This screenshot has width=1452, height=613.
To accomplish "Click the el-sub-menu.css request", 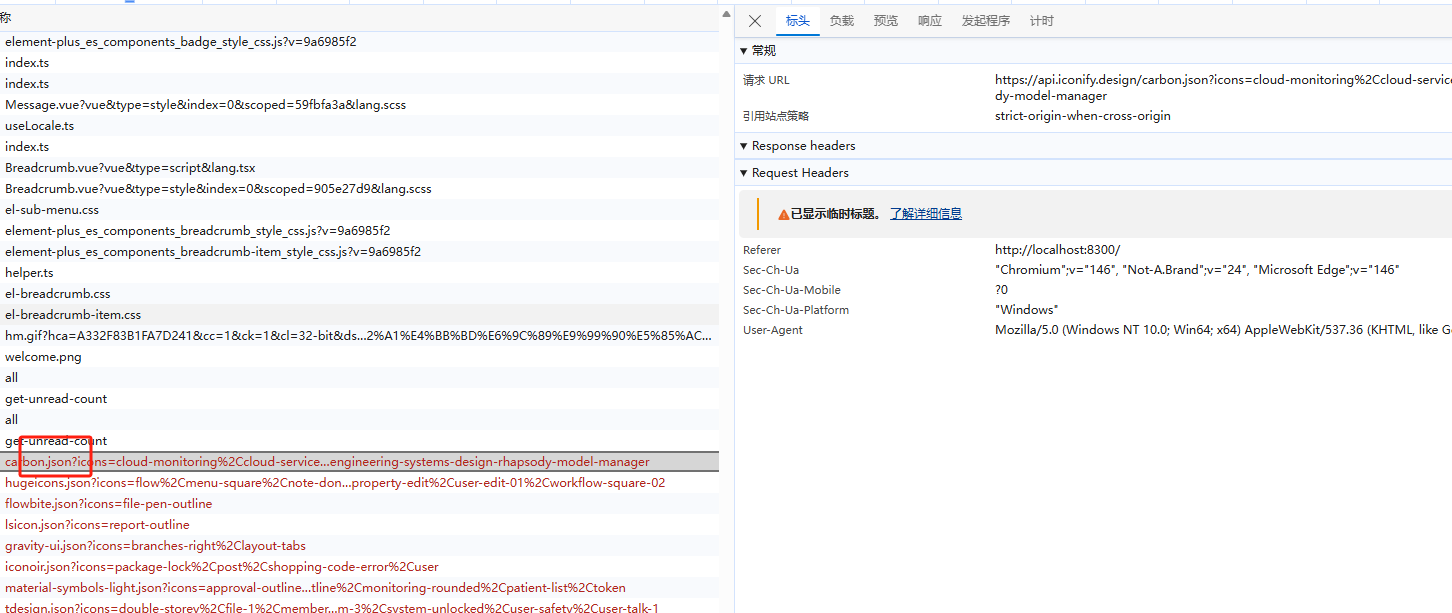I will tap(52, 210).
